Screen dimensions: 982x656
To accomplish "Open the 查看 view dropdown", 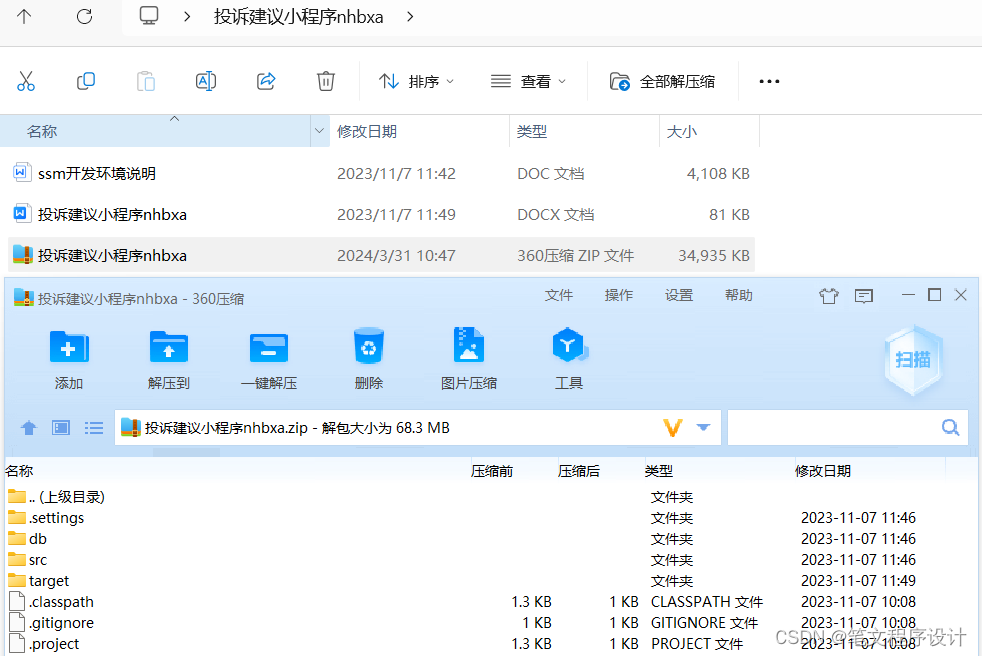I will [528, 81].
